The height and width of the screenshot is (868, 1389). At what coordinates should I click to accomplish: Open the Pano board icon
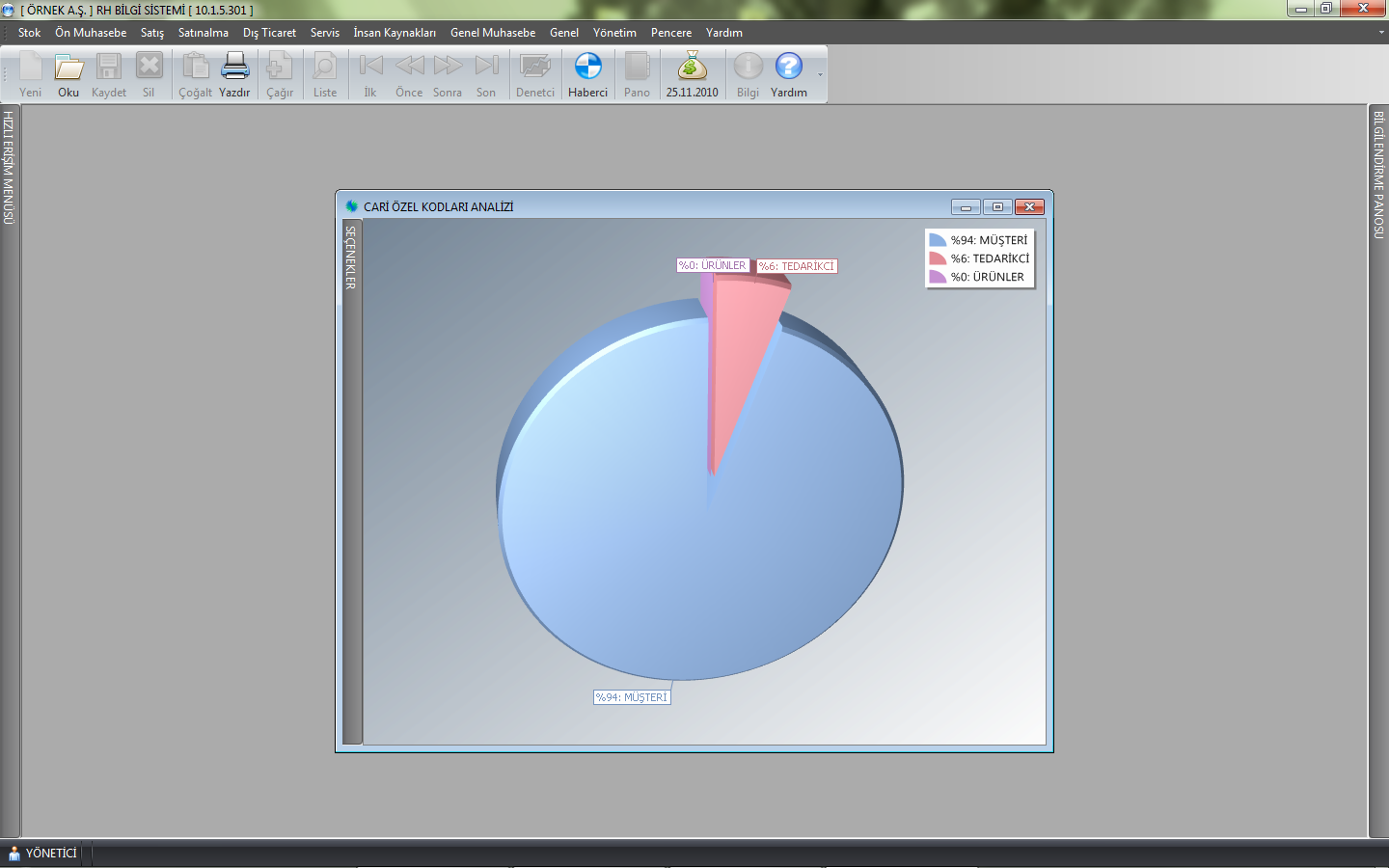coord(637,68)
